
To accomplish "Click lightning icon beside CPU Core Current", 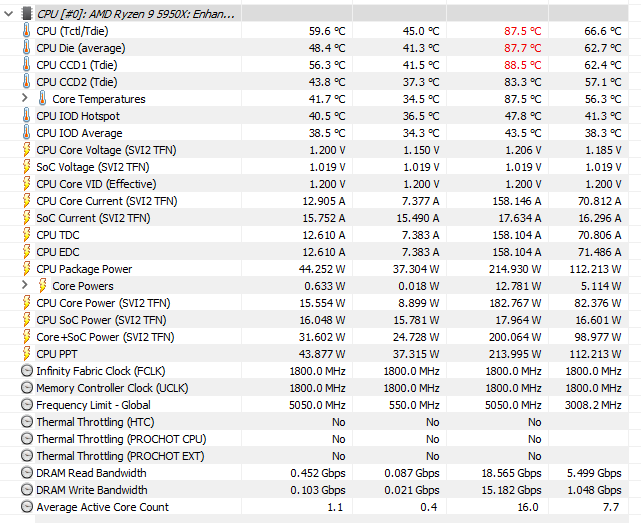I will pos(27,201).
